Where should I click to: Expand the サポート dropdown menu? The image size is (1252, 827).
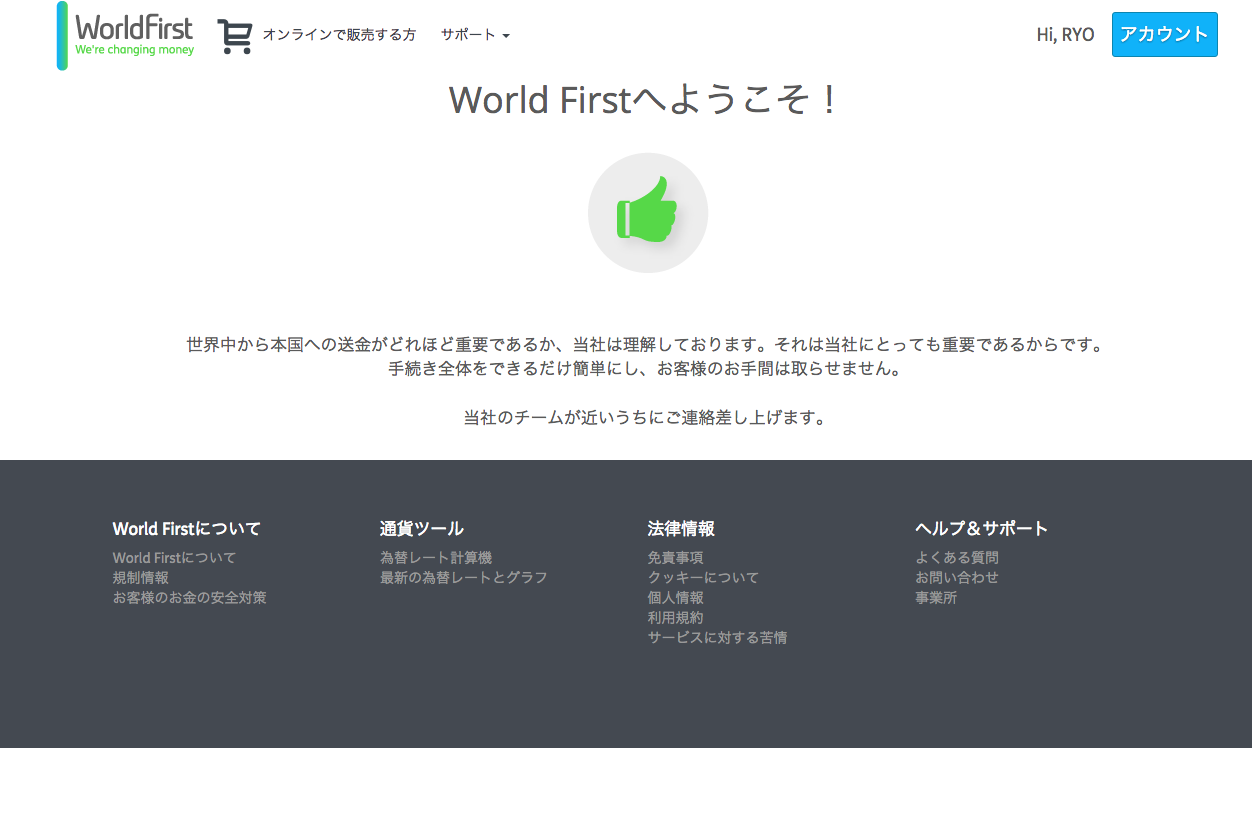tap(475, 35)
